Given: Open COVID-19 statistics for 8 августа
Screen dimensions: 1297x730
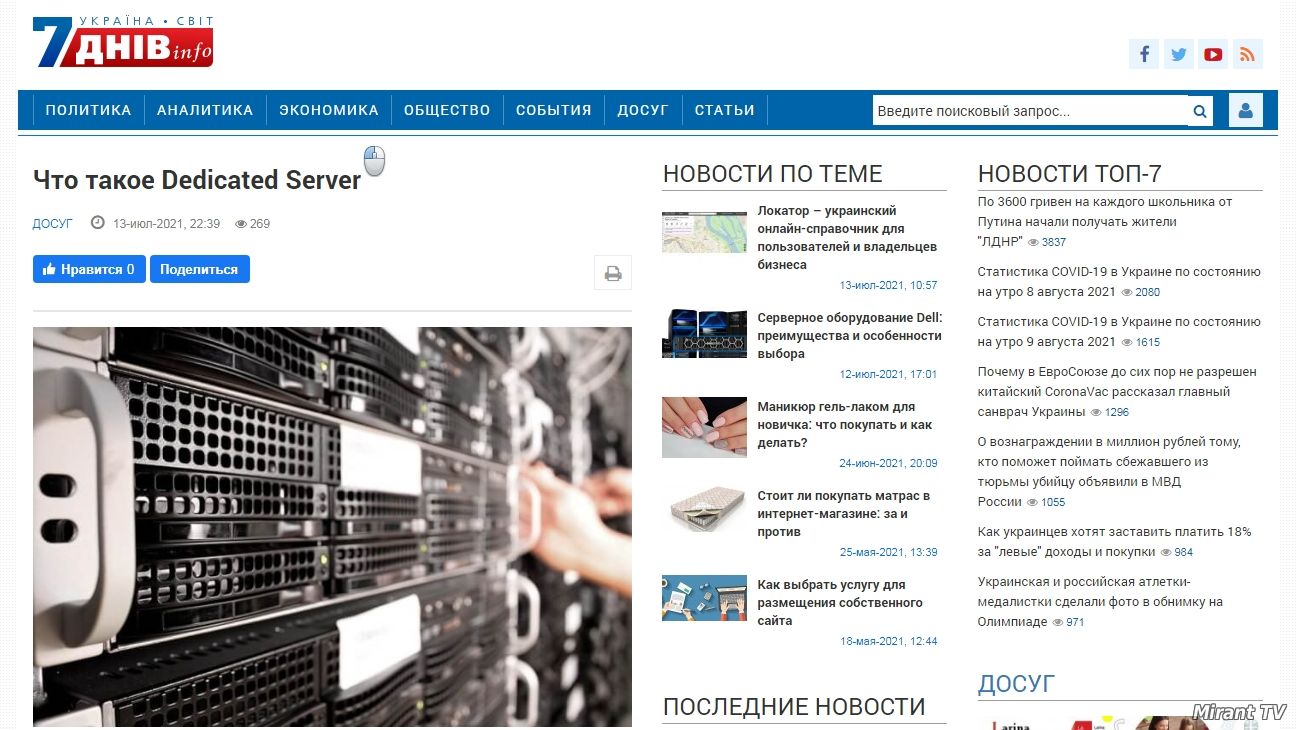Looking at the screenshot, I should tap(1119, 282).
